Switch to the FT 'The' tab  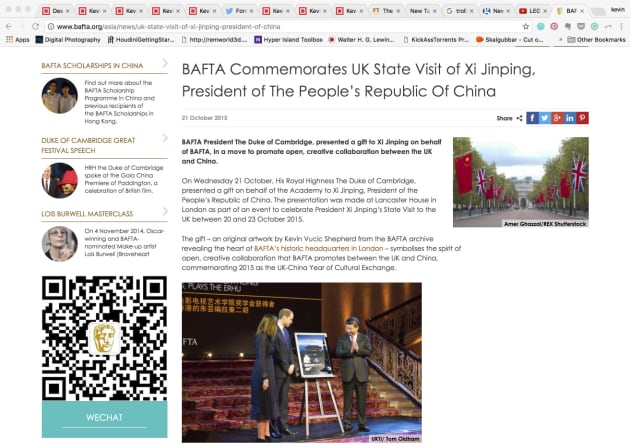click(x=387, y=11)
